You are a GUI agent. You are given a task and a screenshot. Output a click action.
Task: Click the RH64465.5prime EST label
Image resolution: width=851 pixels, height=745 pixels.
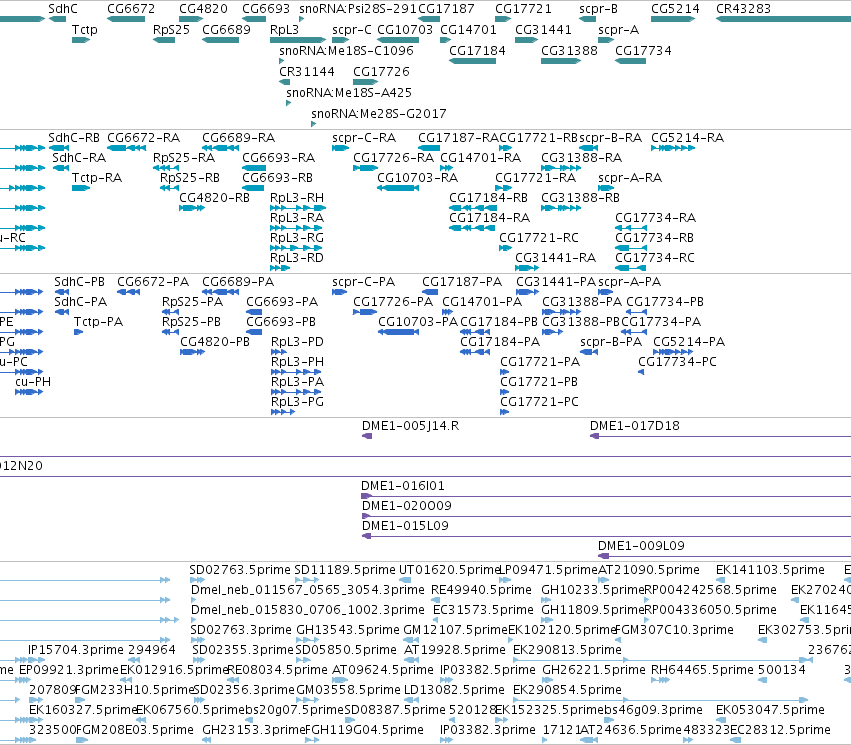click(x=702, y=670)
